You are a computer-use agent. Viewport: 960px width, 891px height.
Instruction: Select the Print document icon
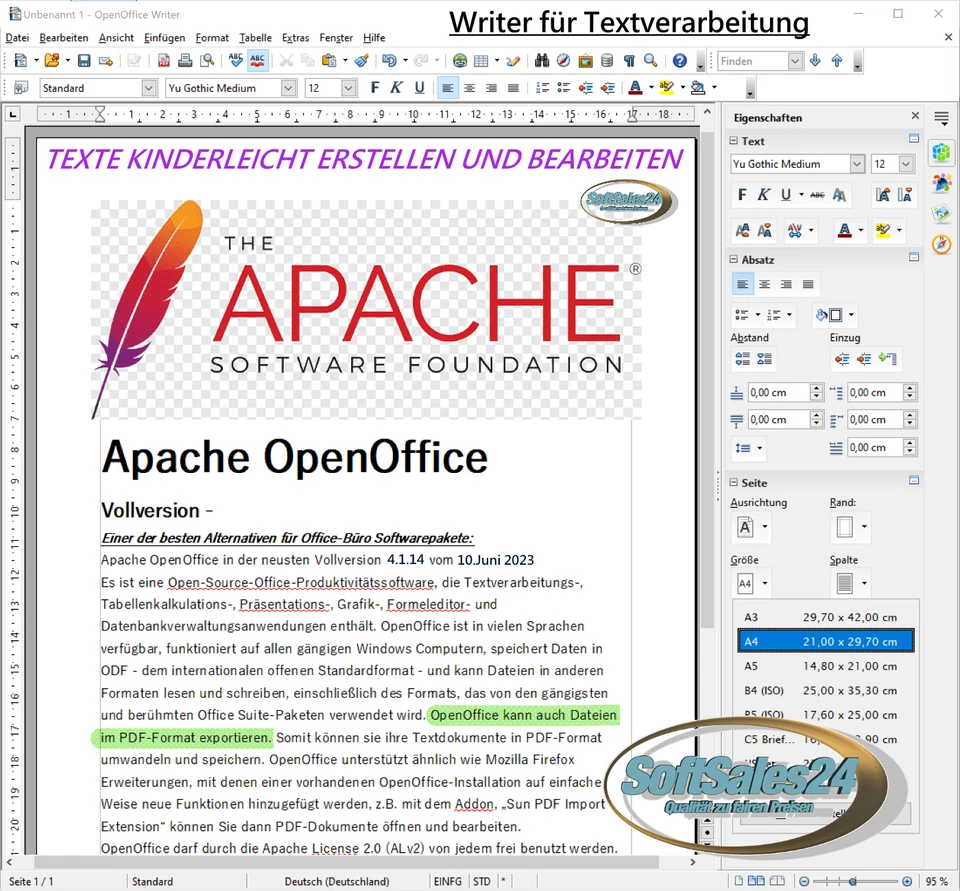(185, 61)
